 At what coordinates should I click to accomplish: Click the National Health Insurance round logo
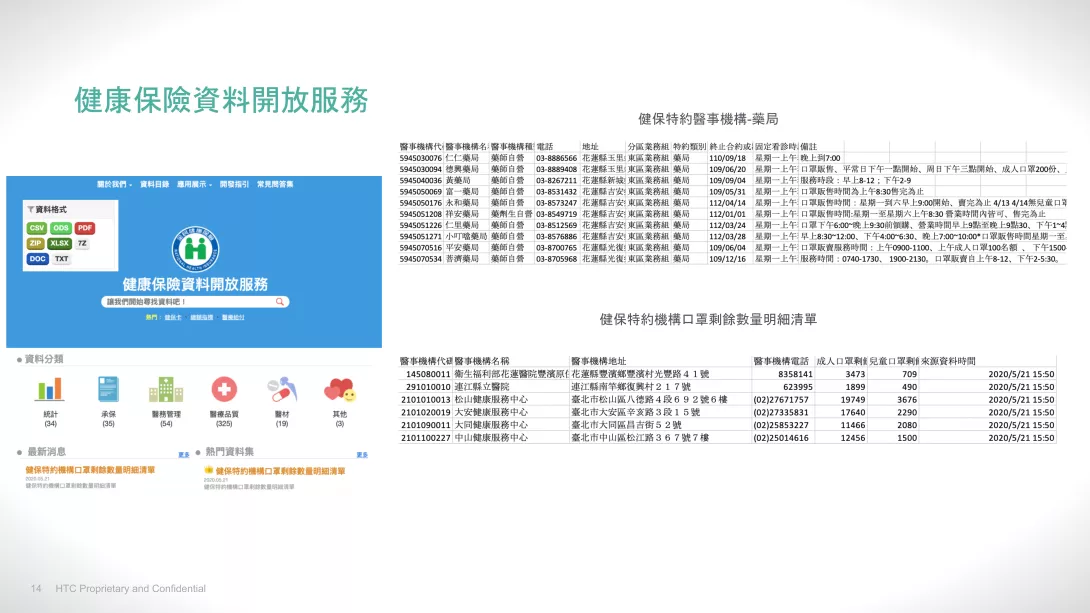coord(195,249)
